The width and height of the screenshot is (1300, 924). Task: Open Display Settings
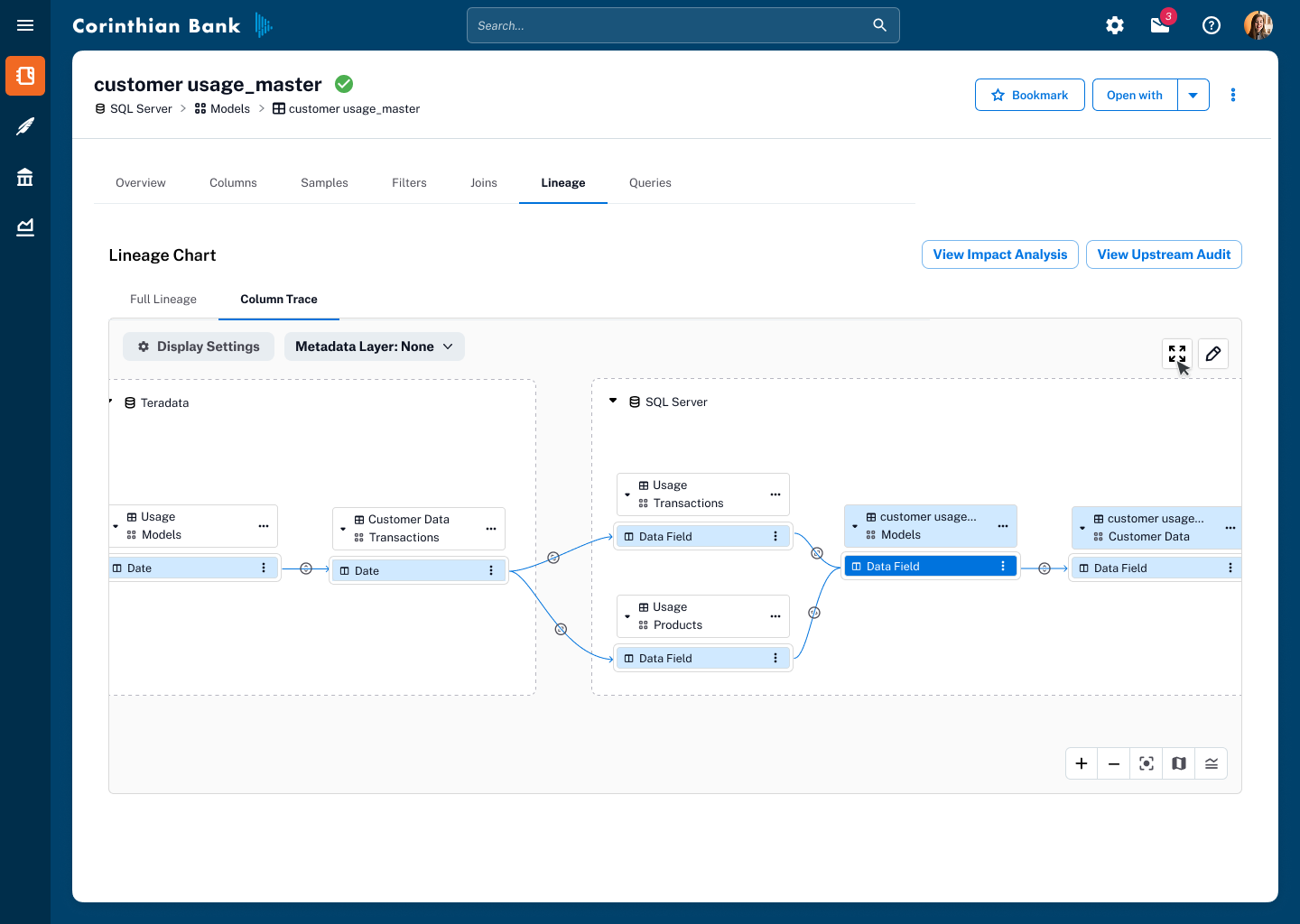coord(199,346)
